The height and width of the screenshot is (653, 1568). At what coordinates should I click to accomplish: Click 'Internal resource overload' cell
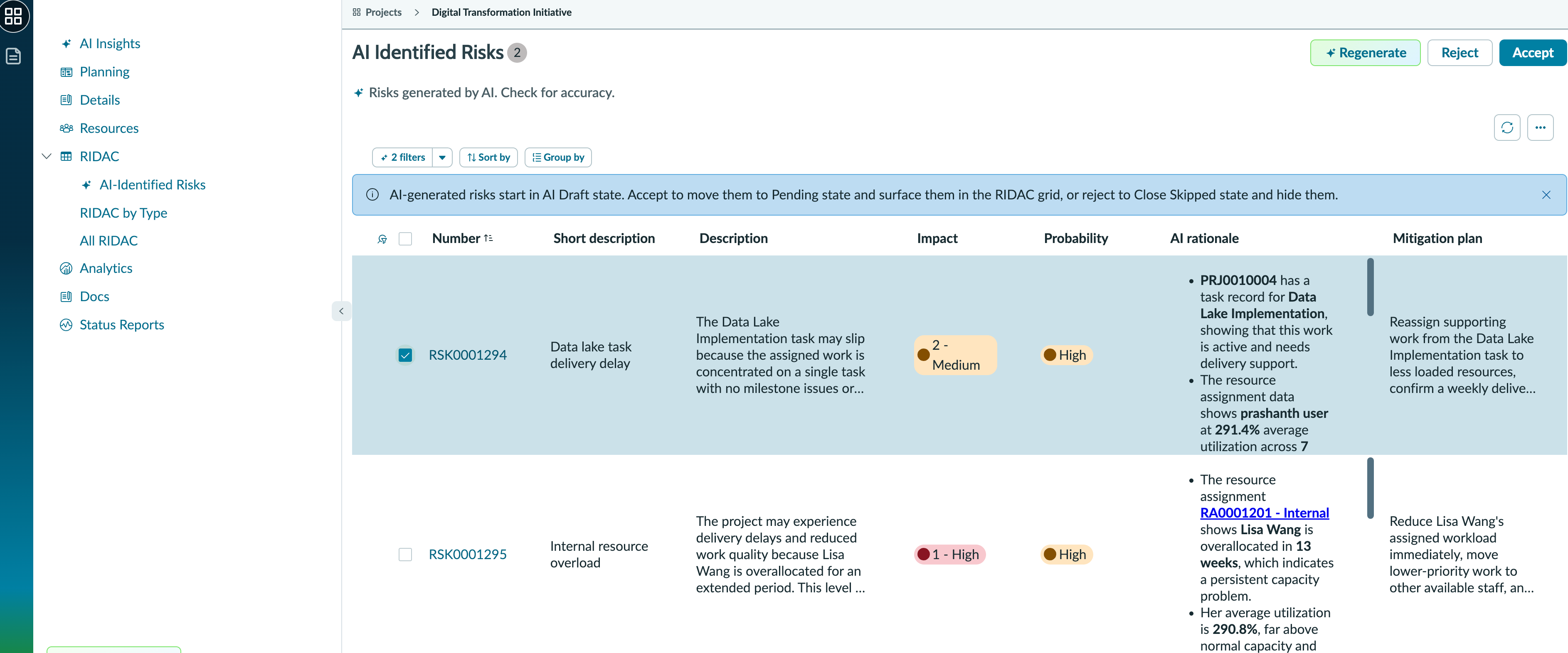click(599, 555)
